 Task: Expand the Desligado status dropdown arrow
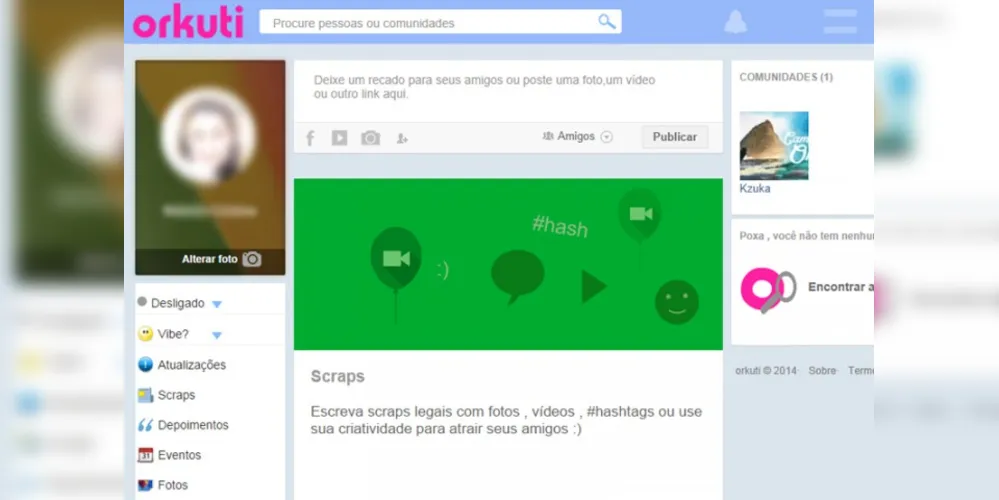tap(217, 304)
